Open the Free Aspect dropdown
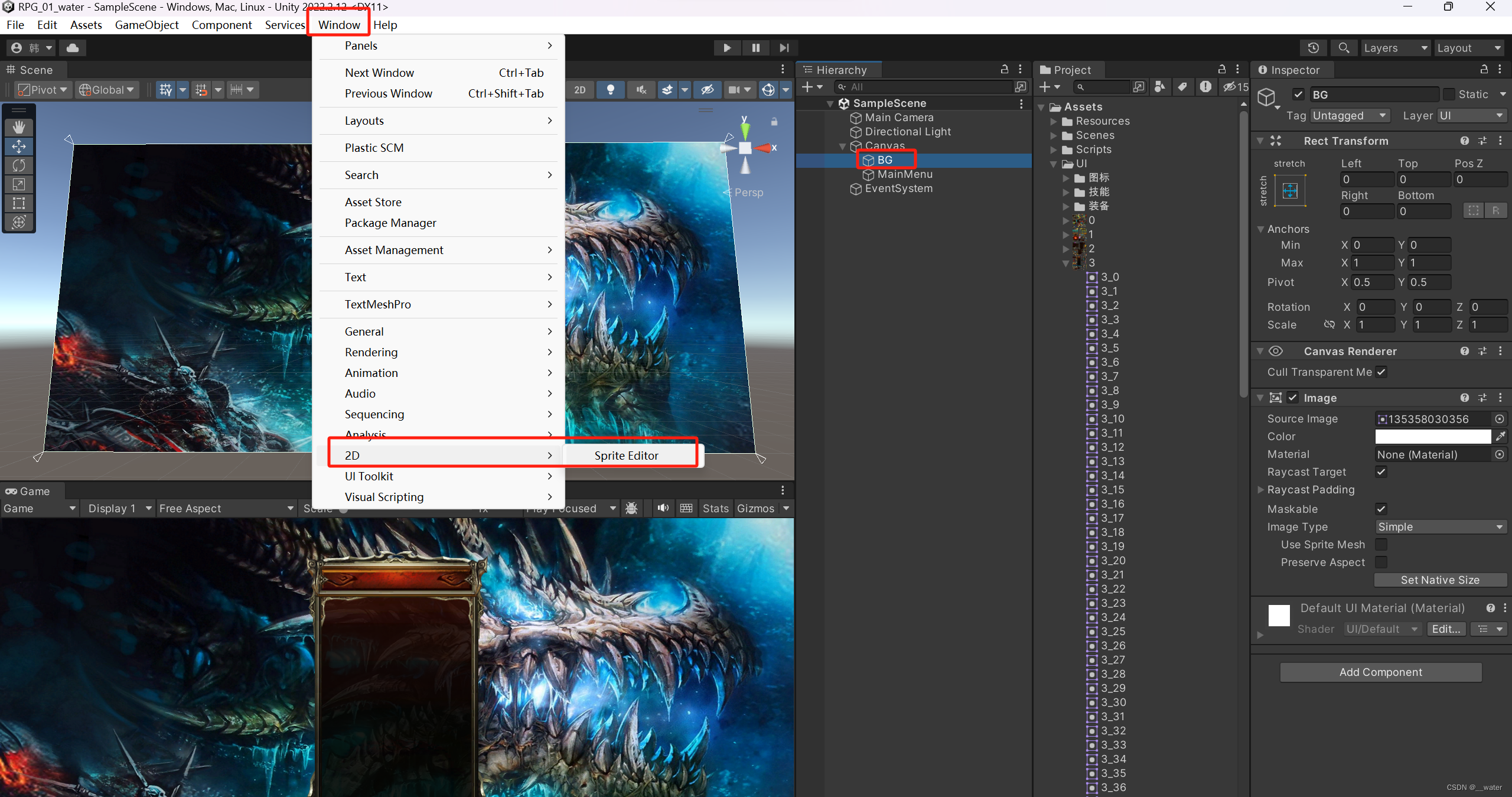 tap(226, 508)
